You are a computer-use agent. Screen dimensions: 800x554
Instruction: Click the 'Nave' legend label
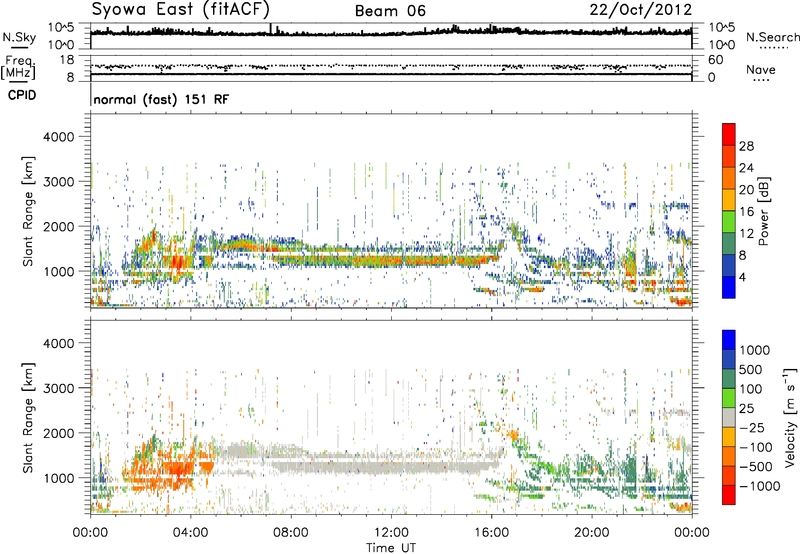click(x=761, y=70)
